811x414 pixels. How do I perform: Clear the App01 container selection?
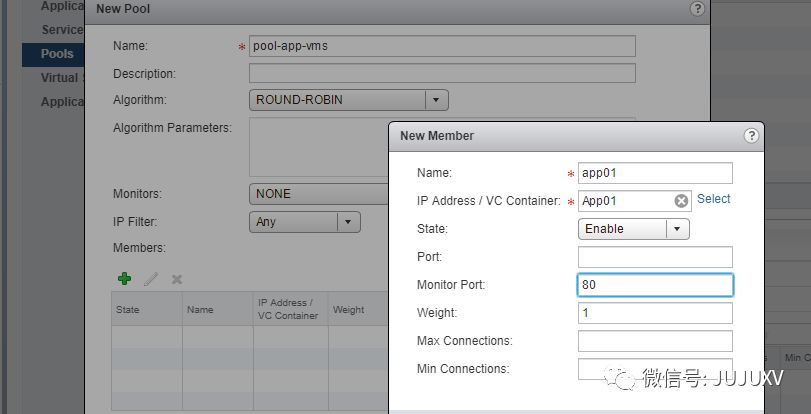click(x=681, y=201)
